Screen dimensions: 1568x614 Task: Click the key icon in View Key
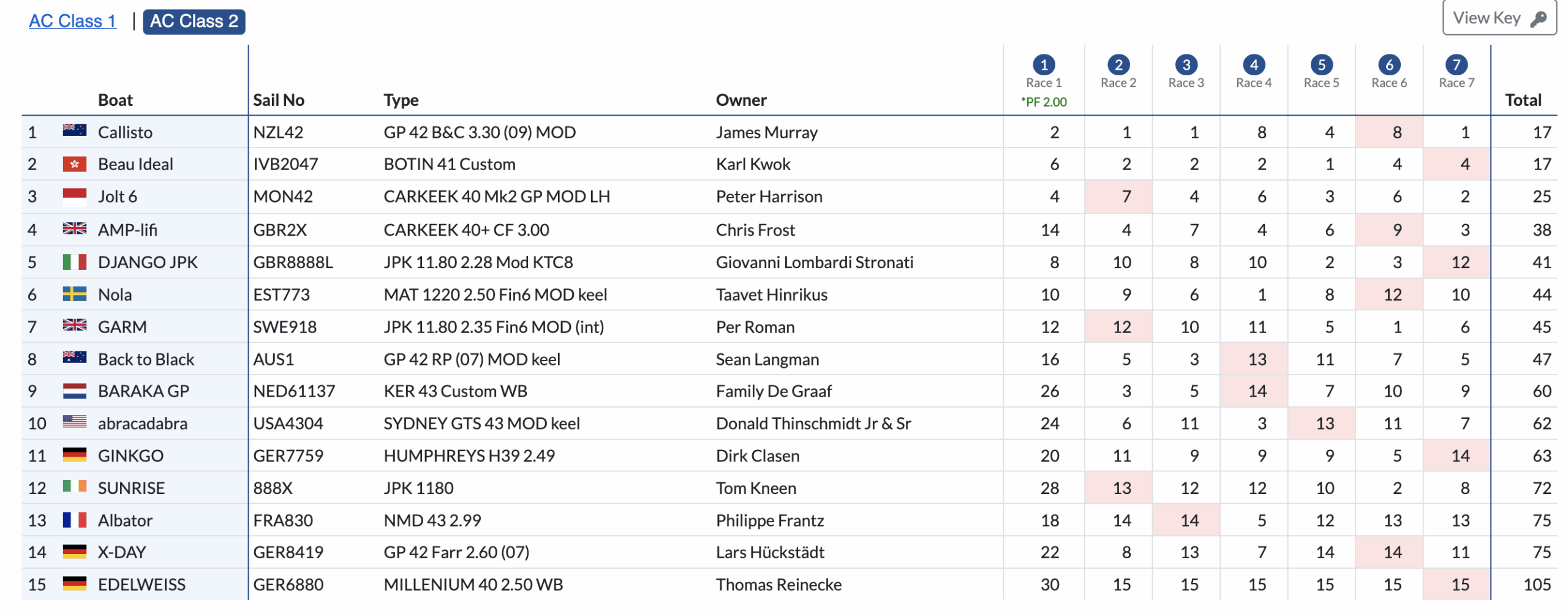pyautogui.click(x=1537, y=20)
